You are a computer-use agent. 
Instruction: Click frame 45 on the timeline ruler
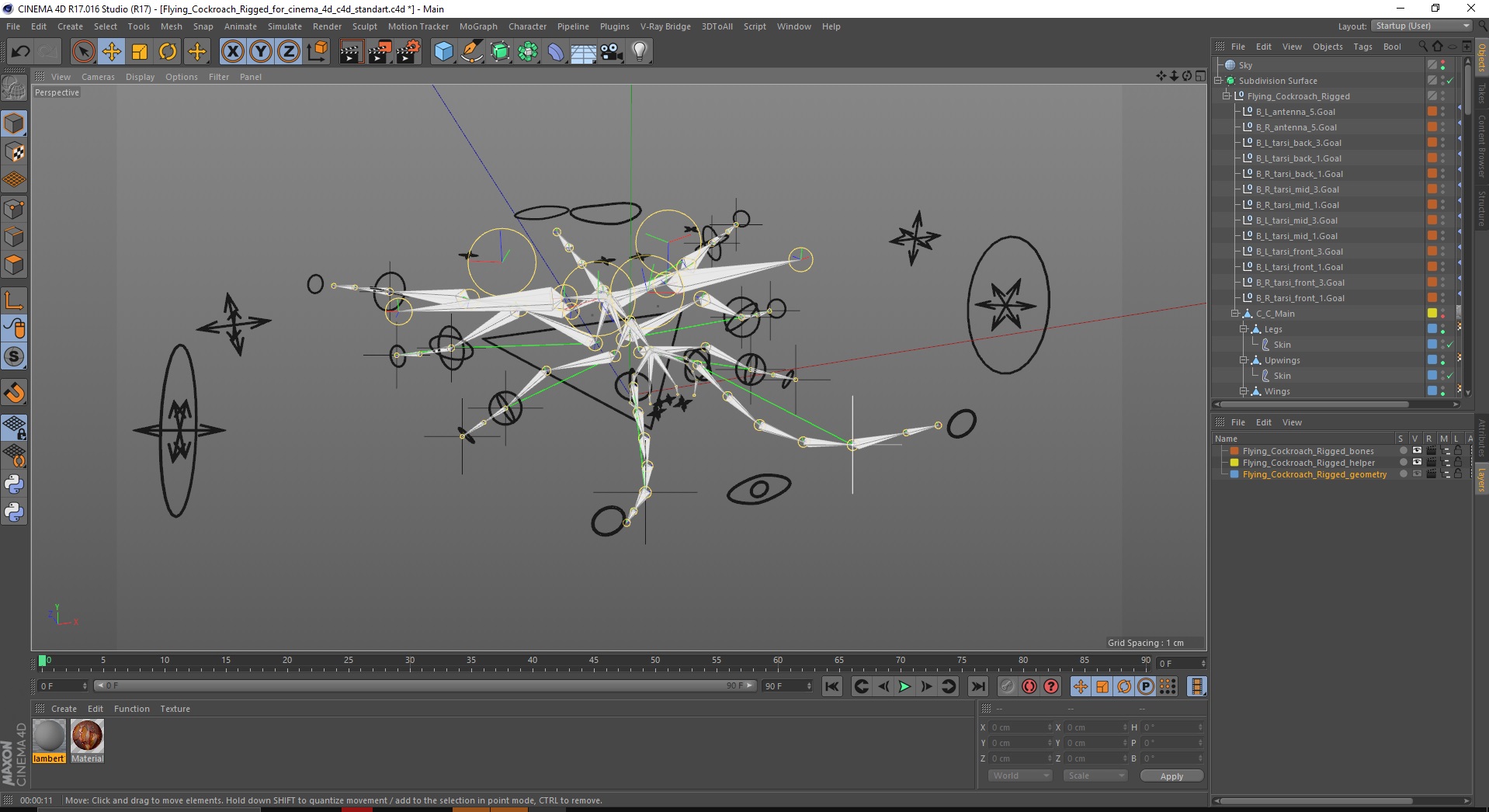[x=594, y=661]
